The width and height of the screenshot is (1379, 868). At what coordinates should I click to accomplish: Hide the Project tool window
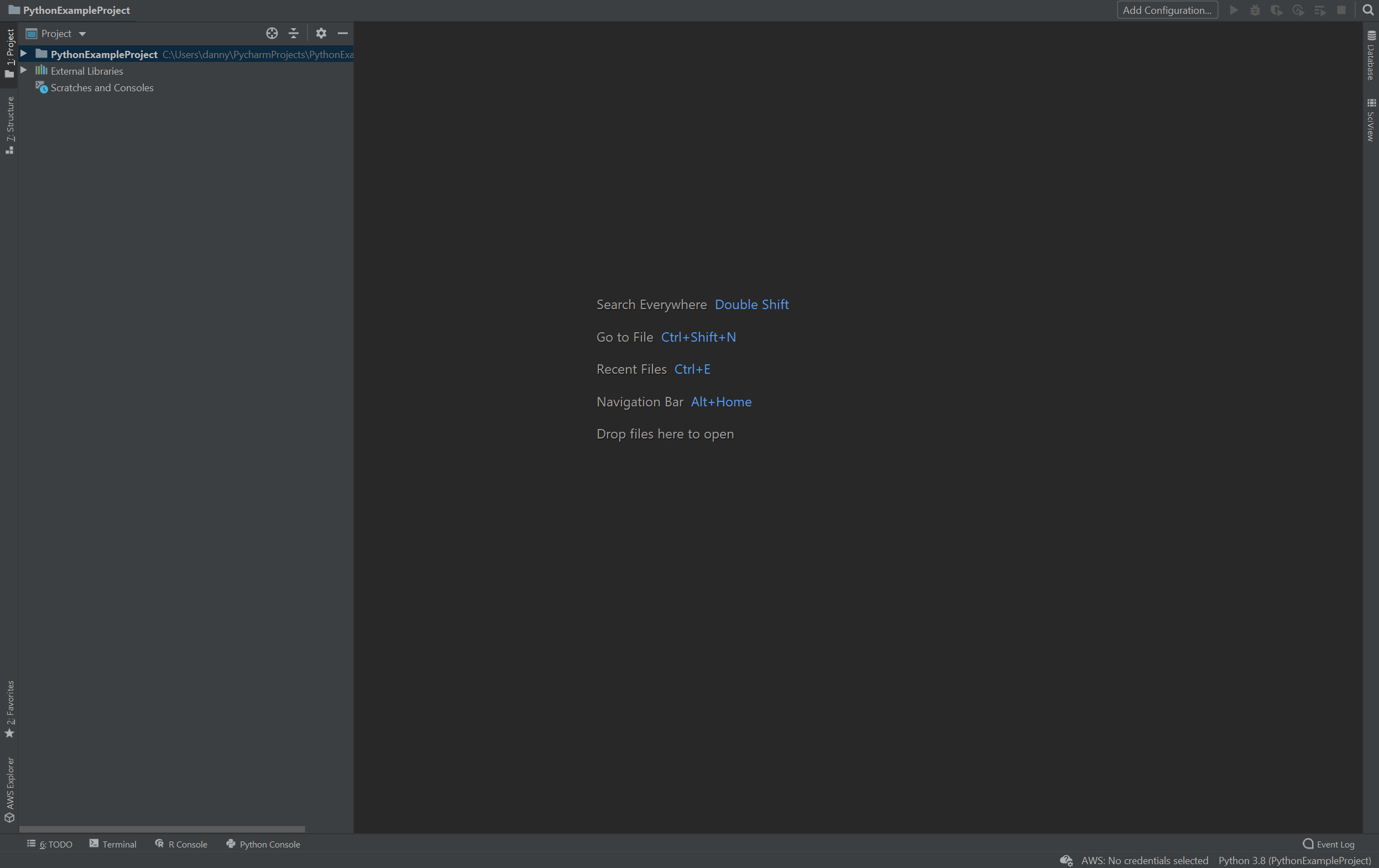tap(343, 33)
